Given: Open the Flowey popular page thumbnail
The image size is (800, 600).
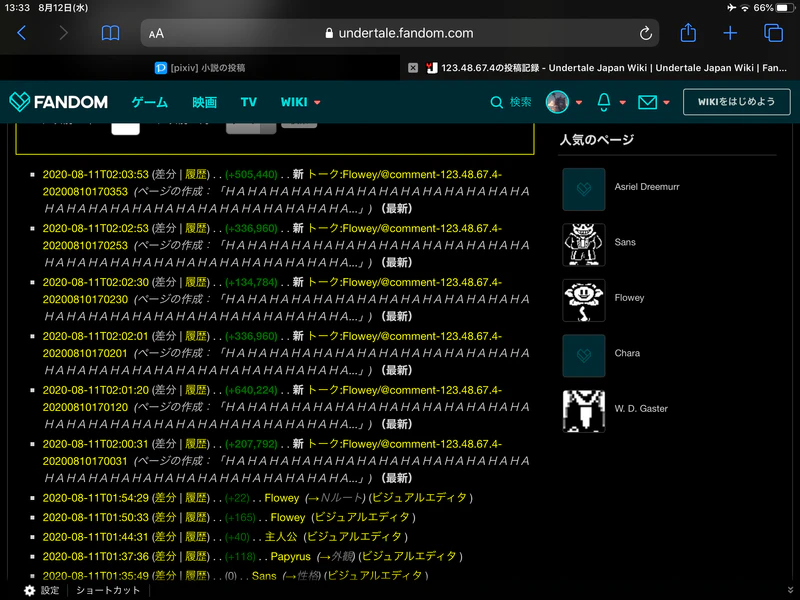Looking at the screenshot, I should (x=584, y=301).
